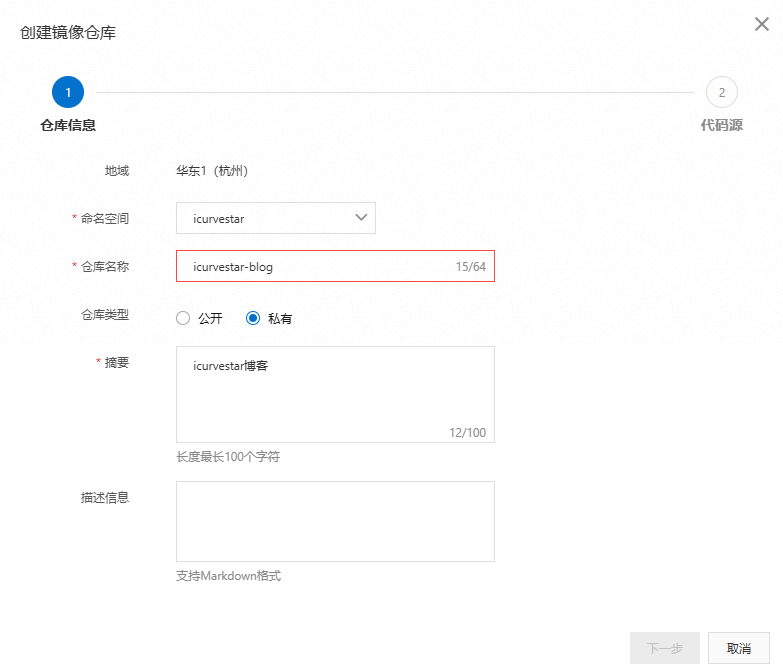This screenshot has width=783, height=670.
Task: Select the 私有 repository type radio
Action: 253,319
